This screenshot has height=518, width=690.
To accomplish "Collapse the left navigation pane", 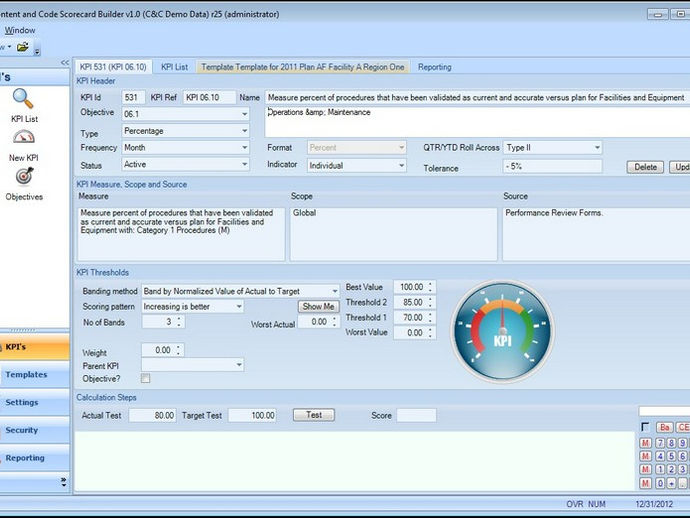I will 65,62.
